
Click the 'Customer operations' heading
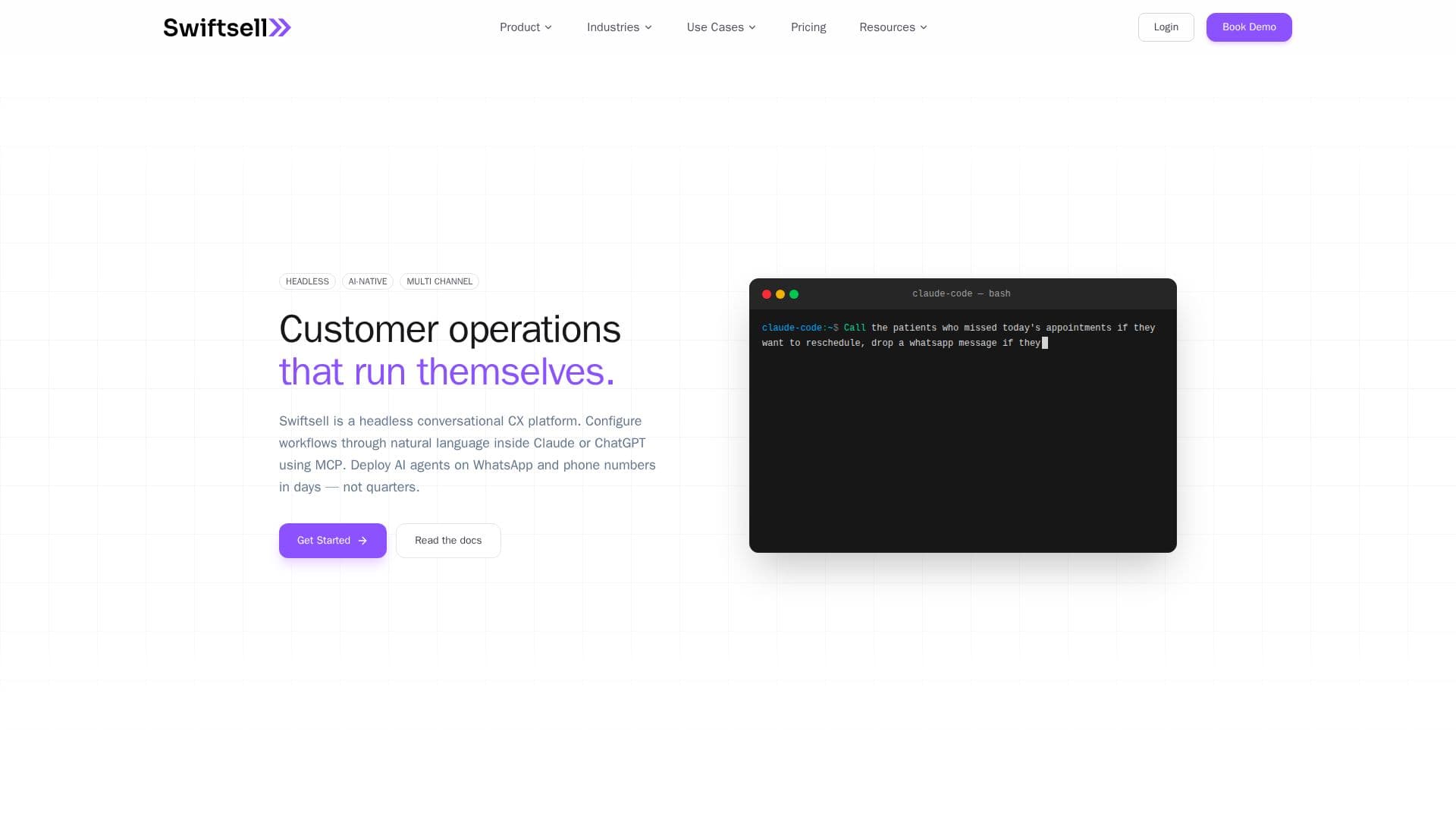pyautogui.click(x=450, y=329)
